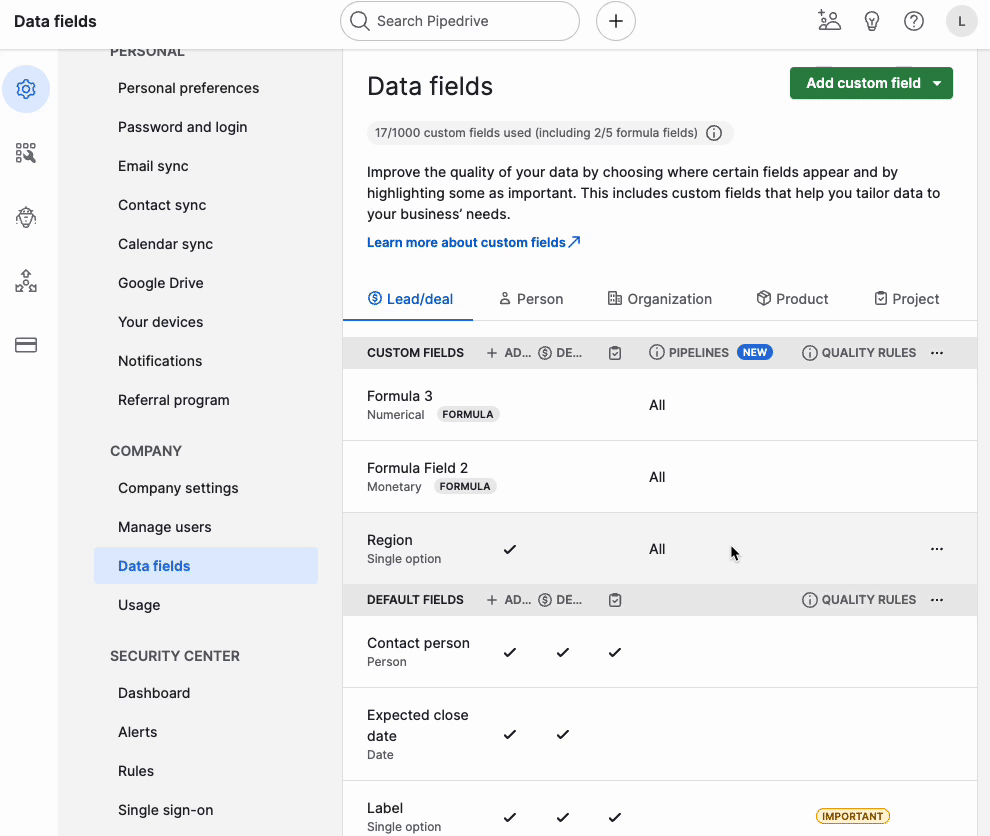990x836 pixels.
Task: Open Learn more about custom fields link
Action: [474, 242]
